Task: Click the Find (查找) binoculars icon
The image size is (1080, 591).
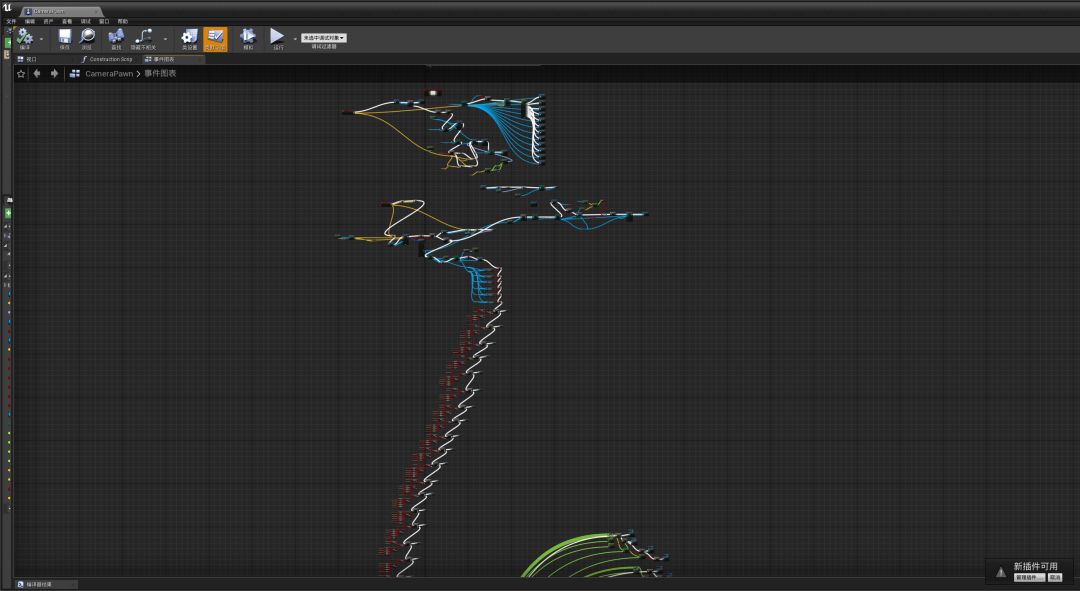Action: click(x=116, y=36)
